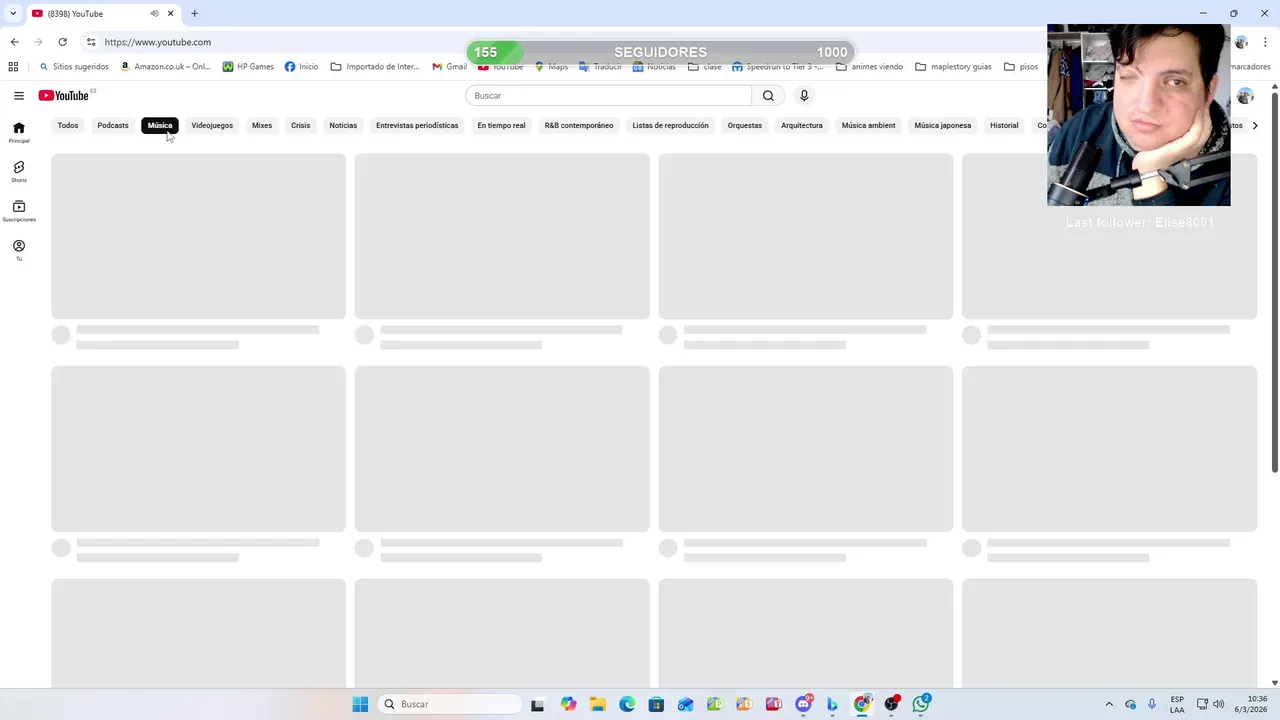Open animes viendo bookmark folder

coord(869,67)
